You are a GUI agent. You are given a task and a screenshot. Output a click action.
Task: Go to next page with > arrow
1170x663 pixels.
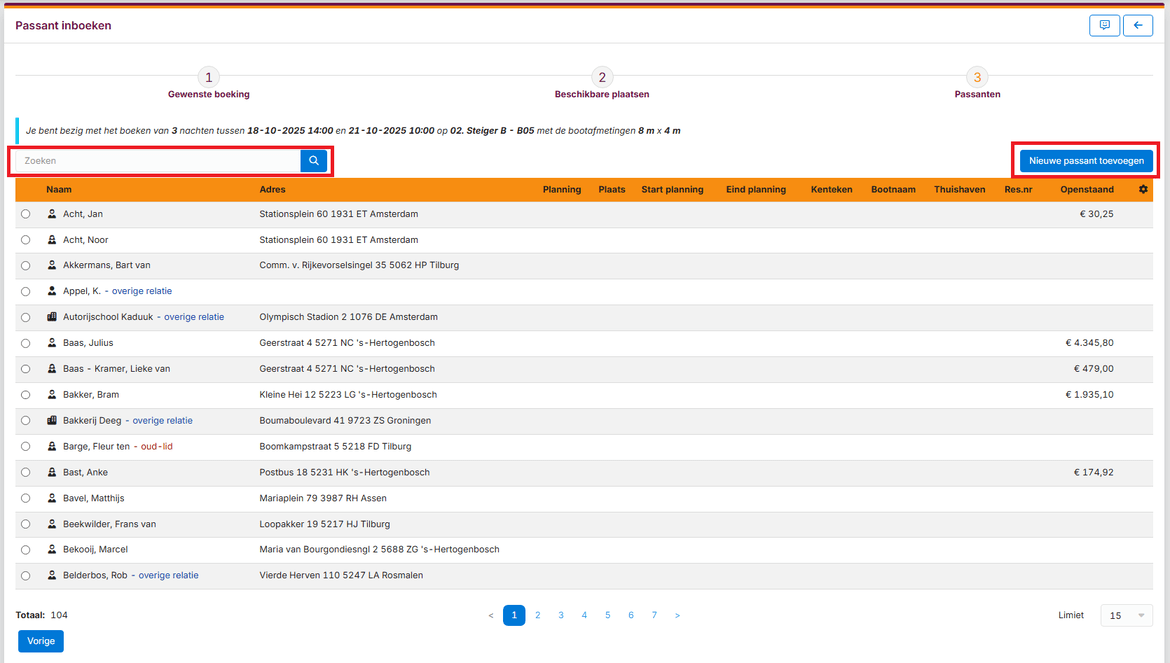coord(677,616)
